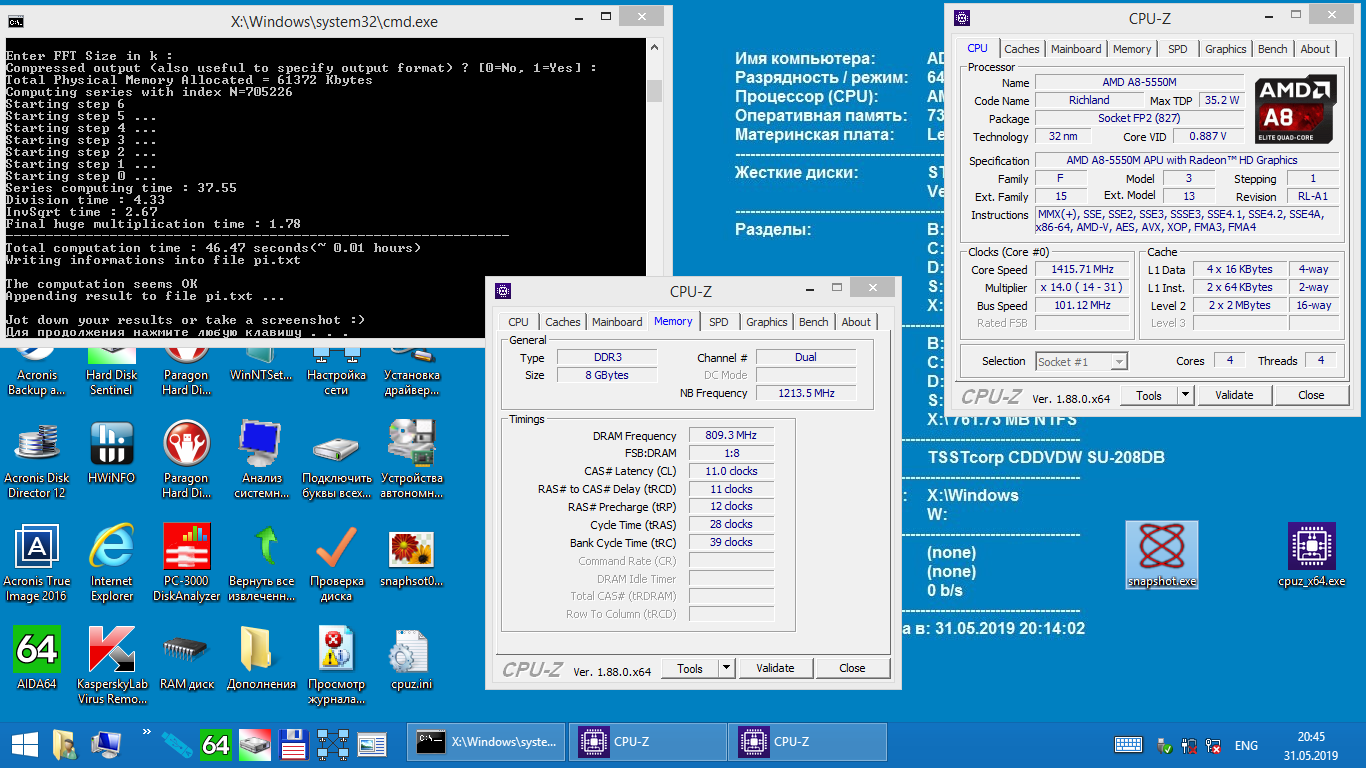
Task: Select the Устройства автономн... desktop icon
Action: (x=411, y=458)
